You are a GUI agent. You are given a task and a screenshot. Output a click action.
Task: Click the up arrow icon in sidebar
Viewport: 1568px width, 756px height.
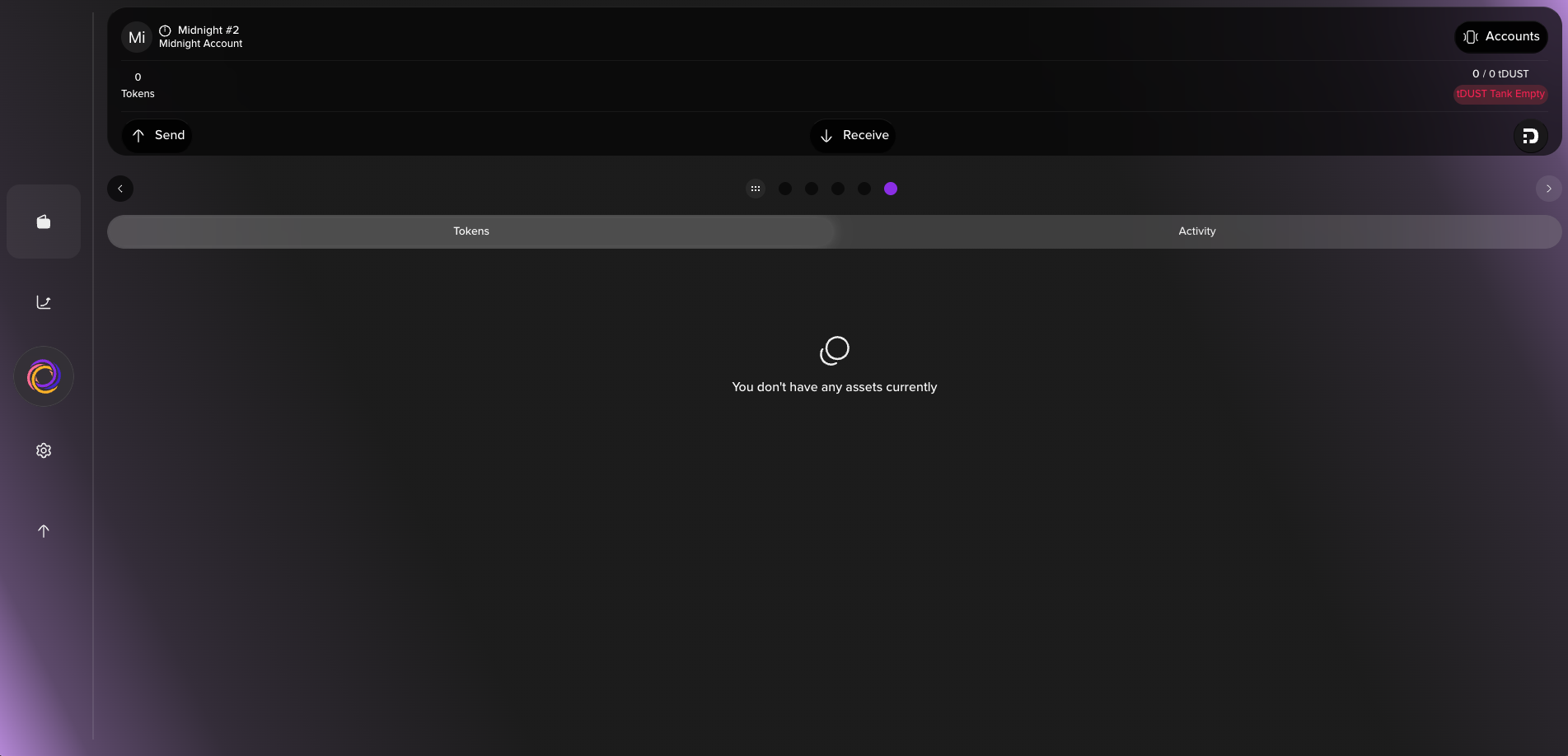pos(44,531)
